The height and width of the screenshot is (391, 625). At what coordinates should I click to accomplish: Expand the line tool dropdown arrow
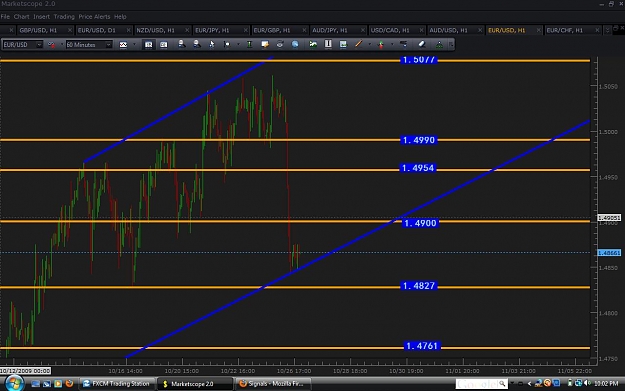point(369,45)
